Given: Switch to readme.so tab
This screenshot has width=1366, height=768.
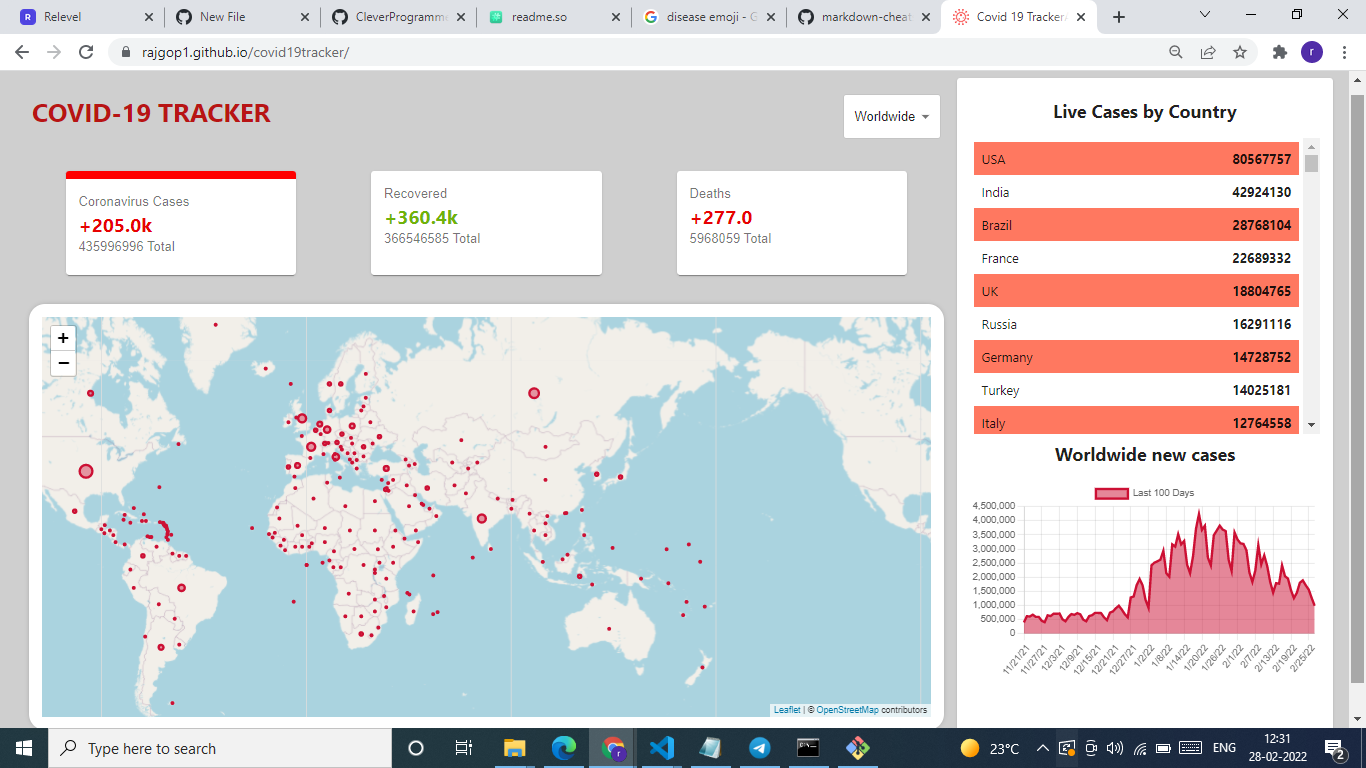Looking at the screenshot, I should click(555, 17).
